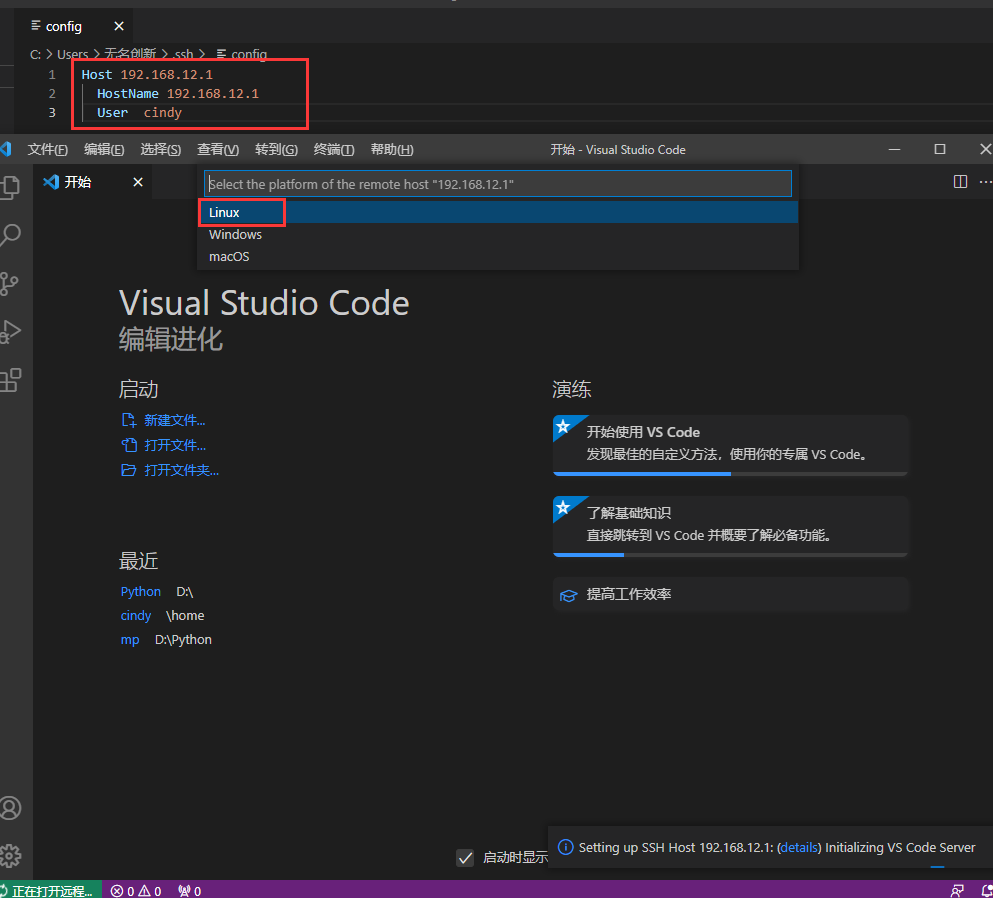Open the 提高工作效率 walkthrough
This screenshot has height=898, width=993.
click(730, 594)
